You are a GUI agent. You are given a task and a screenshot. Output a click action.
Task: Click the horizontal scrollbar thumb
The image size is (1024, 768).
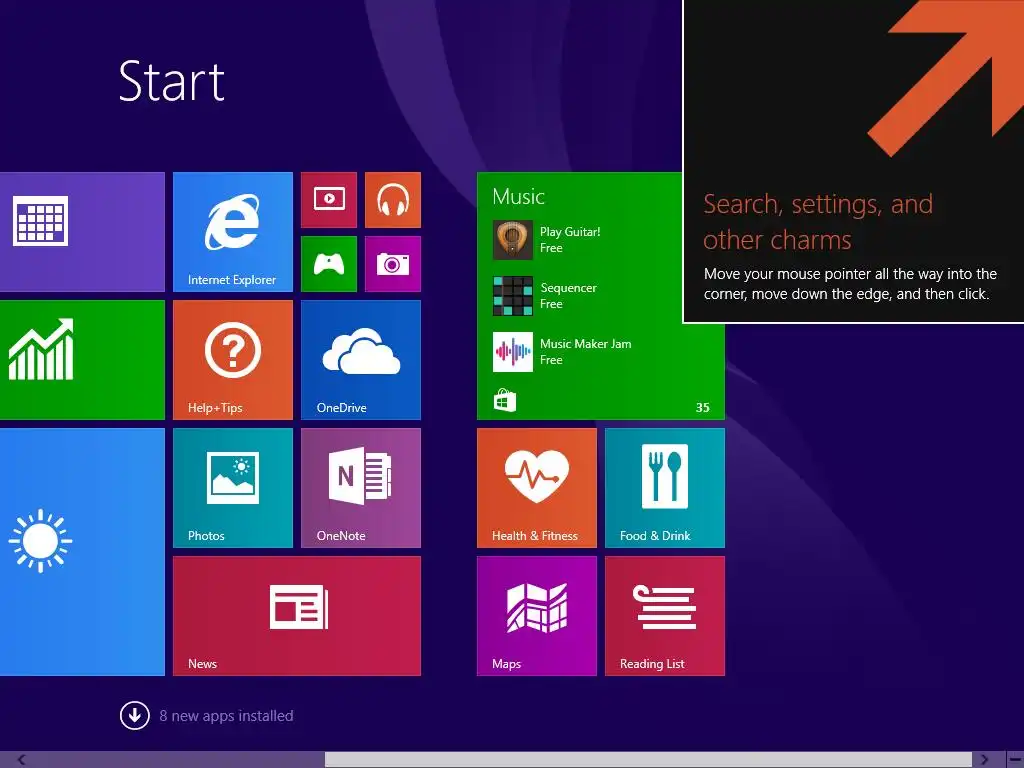pyautogui.click(x=648, y=760)
